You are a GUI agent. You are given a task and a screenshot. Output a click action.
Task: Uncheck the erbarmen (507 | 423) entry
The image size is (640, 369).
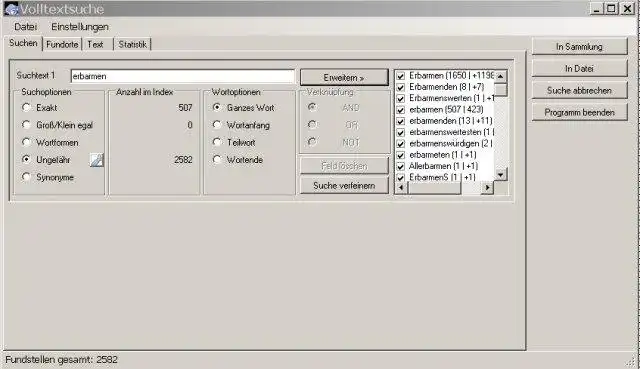point(400,110)
